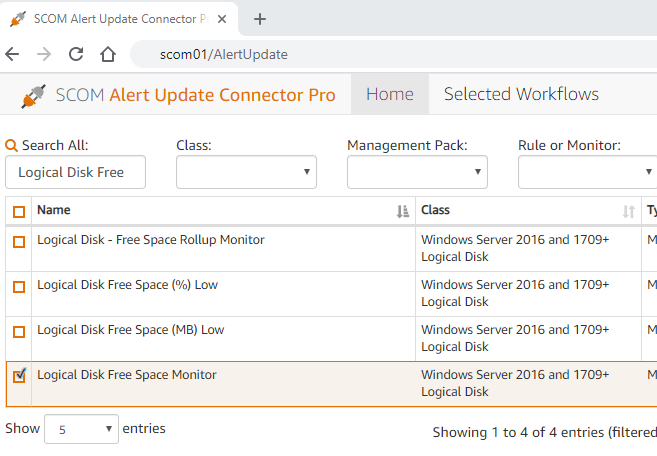
Task: Click Class cell of Free Space (MB) Low row
Action: point(528,338)
